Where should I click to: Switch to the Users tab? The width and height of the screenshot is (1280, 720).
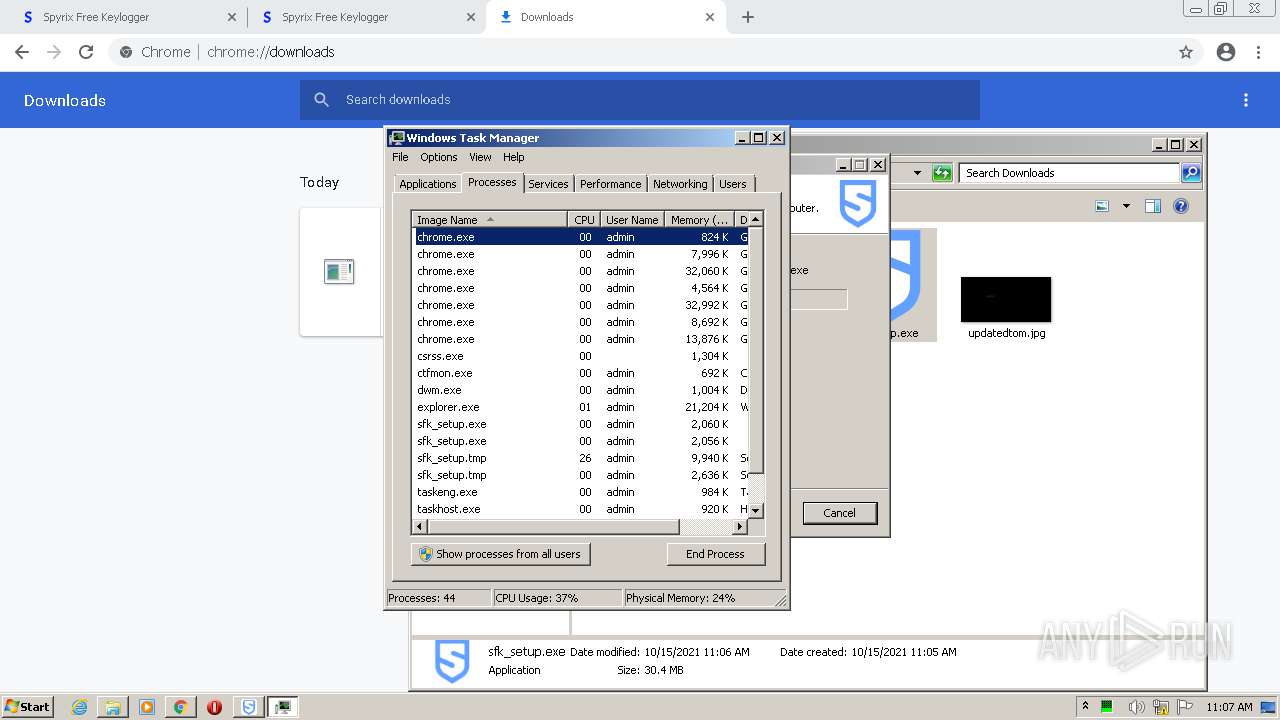pos(733,184)
